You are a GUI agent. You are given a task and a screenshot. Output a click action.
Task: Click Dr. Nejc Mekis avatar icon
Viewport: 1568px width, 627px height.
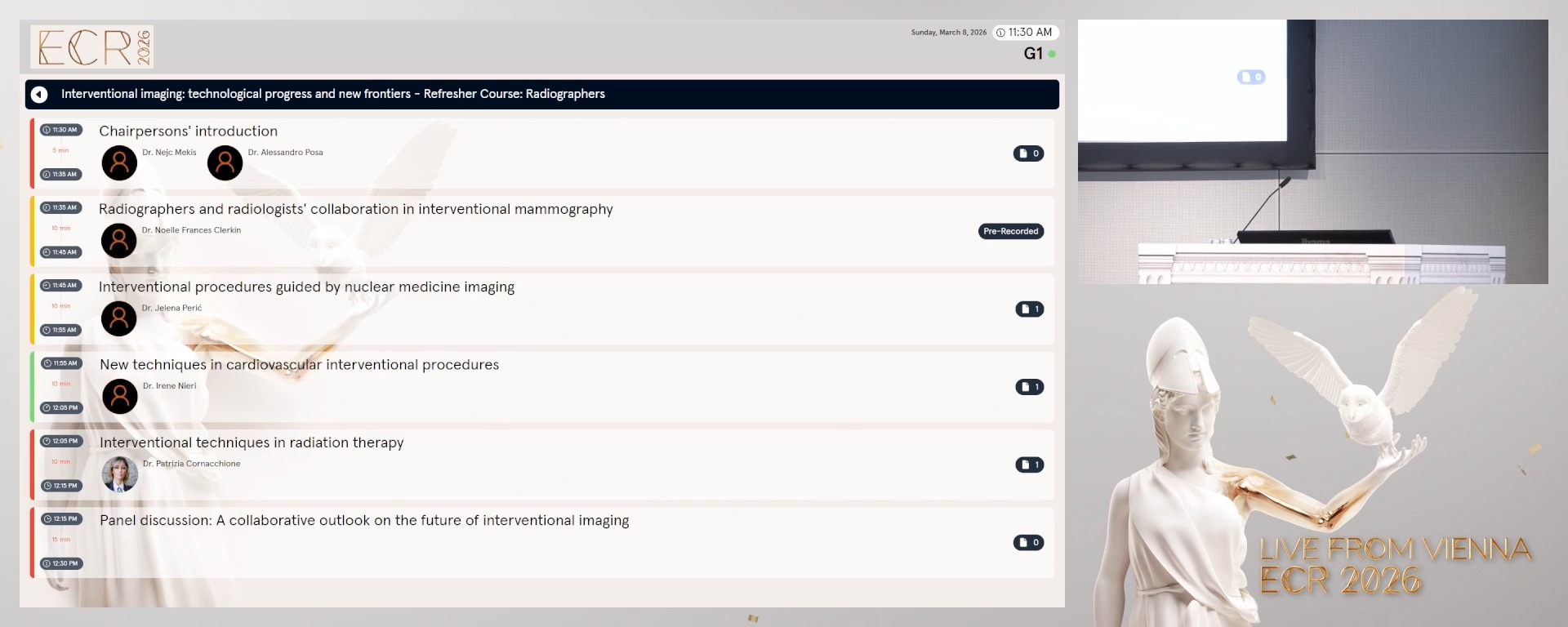tap(119, 163)
